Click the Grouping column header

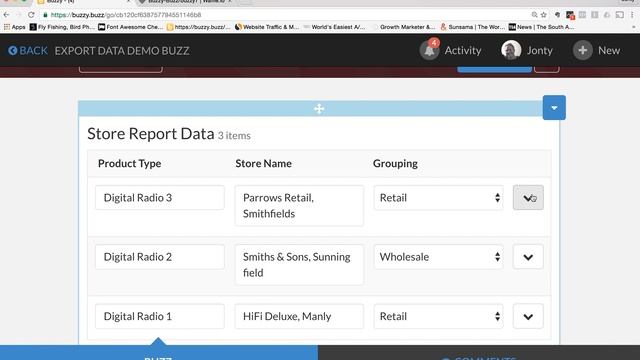395,163
